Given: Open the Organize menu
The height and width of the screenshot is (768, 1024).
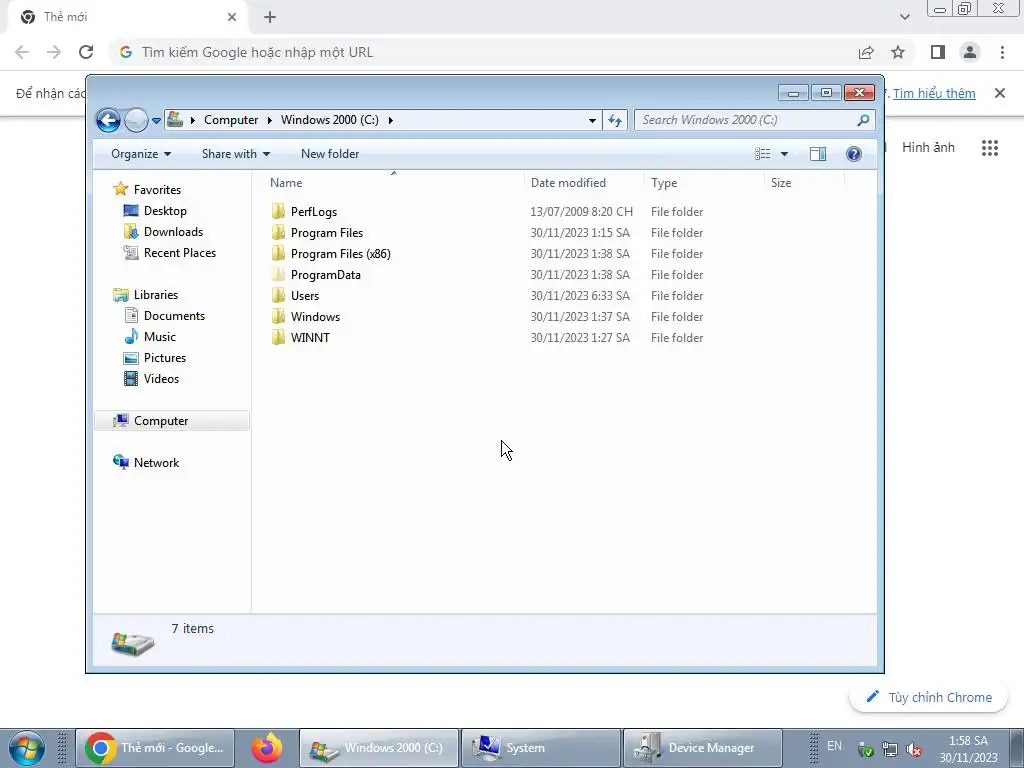Looking at the screenshot, I should (141, 154).
